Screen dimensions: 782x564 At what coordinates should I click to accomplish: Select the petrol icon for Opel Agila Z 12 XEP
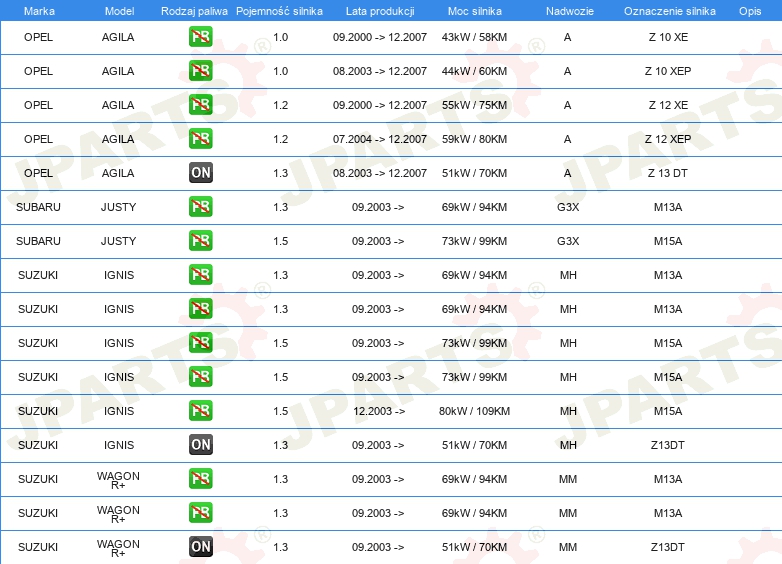[200, 139]
